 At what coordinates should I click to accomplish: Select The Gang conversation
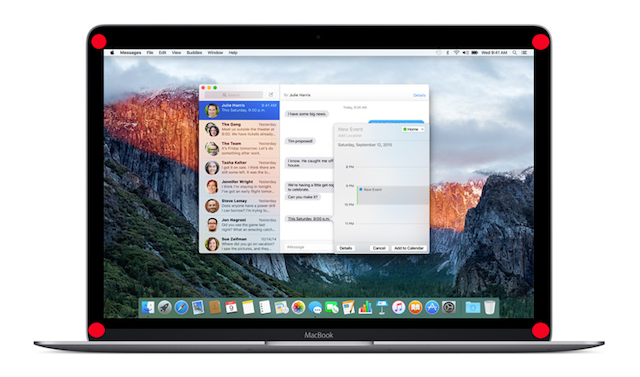coord(240,129)
